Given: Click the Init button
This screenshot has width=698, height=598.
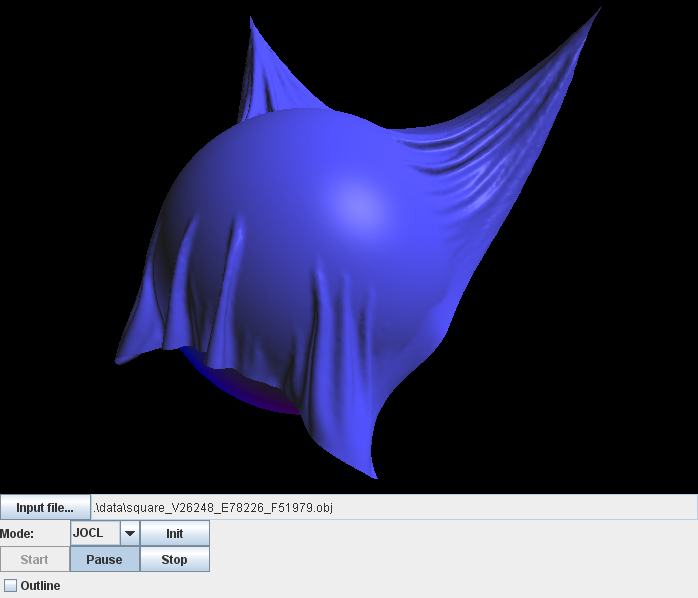Looking at the screenshot, I should [x=174, y=533].
